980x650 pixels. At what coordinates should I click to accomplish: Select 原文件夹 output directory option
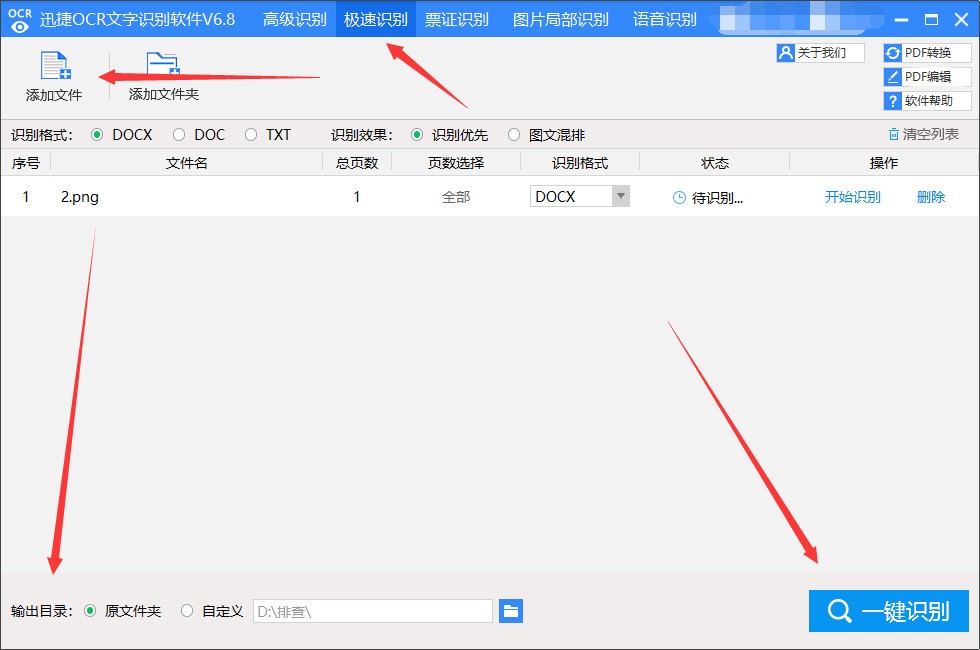(90, 611)
